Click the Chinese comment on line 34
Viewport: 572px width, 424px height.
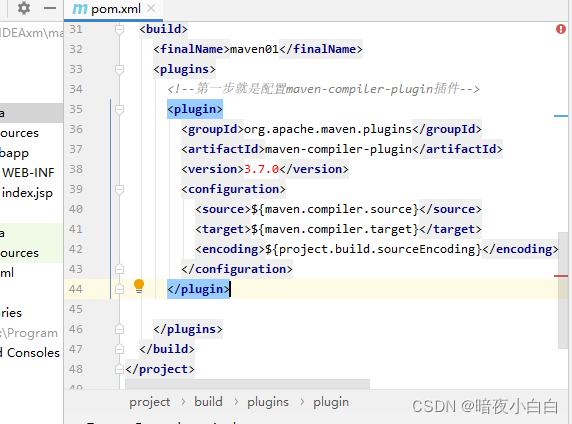tap(323, 89)
